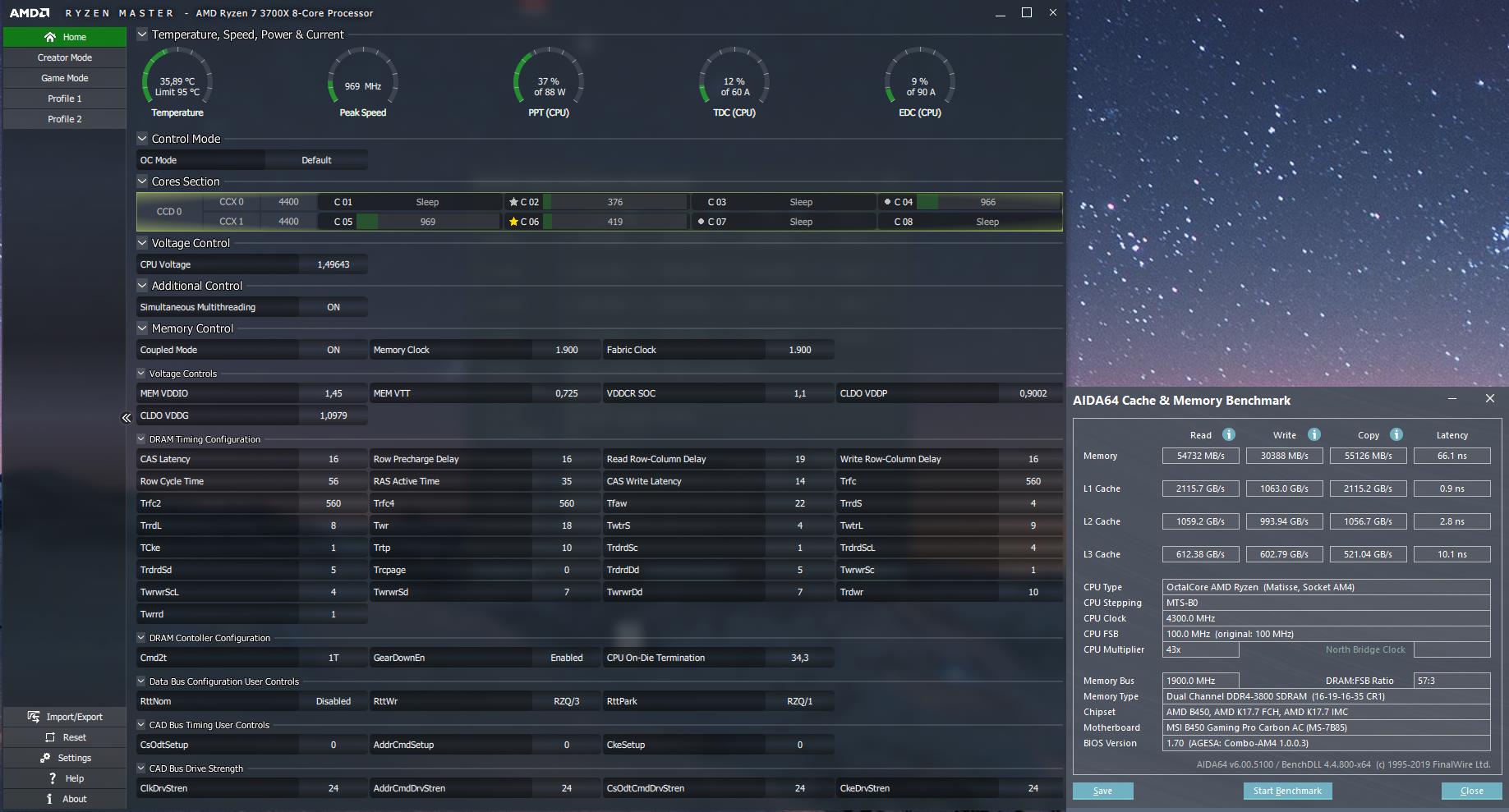The height and width of the screenshot is (812, 1509).
Task: Click core C 04 usage bar
Action: [988, 202]
